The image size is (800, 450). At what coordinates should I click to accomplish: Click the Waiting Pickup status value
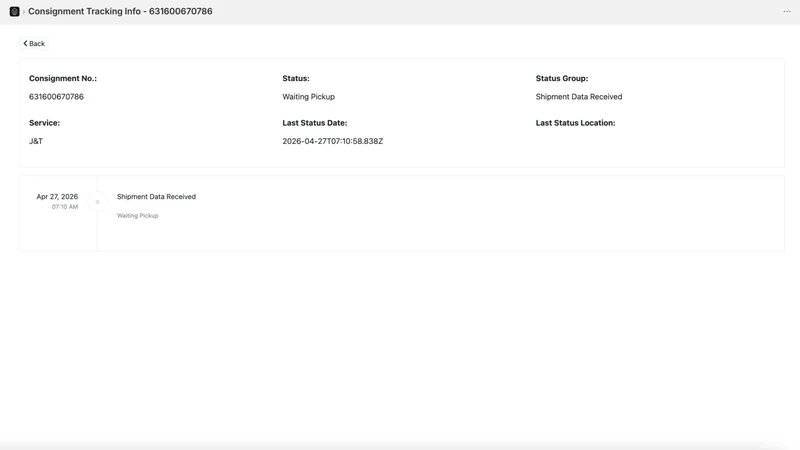(x=309, y=96)
